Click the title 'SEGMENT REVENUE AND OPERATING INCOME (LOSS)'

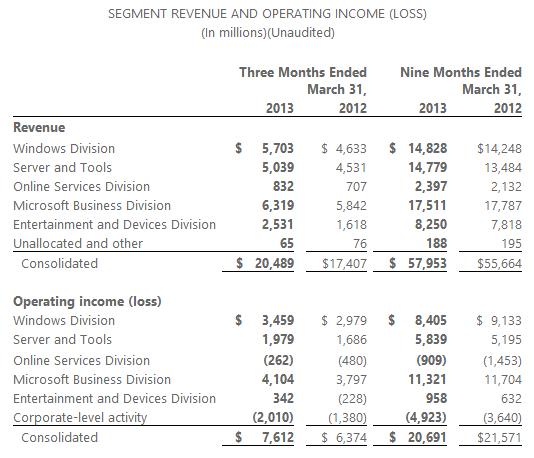point(267,14)
